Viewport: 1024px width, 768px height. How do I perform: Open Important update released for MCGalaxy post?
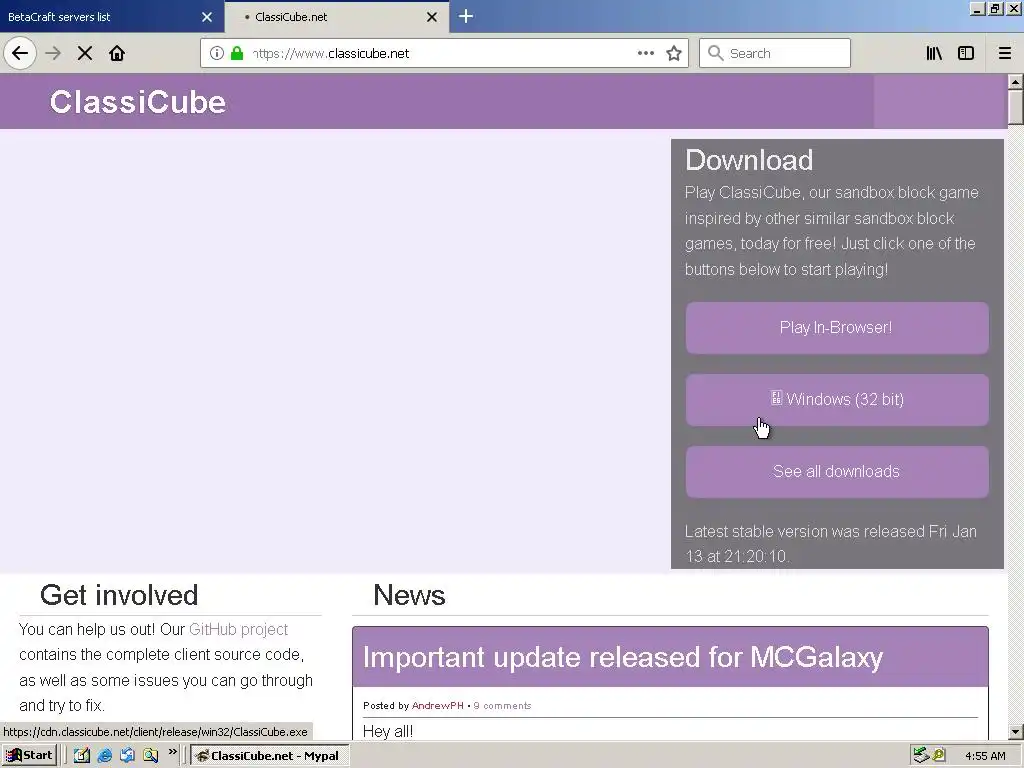pos(622,657)
